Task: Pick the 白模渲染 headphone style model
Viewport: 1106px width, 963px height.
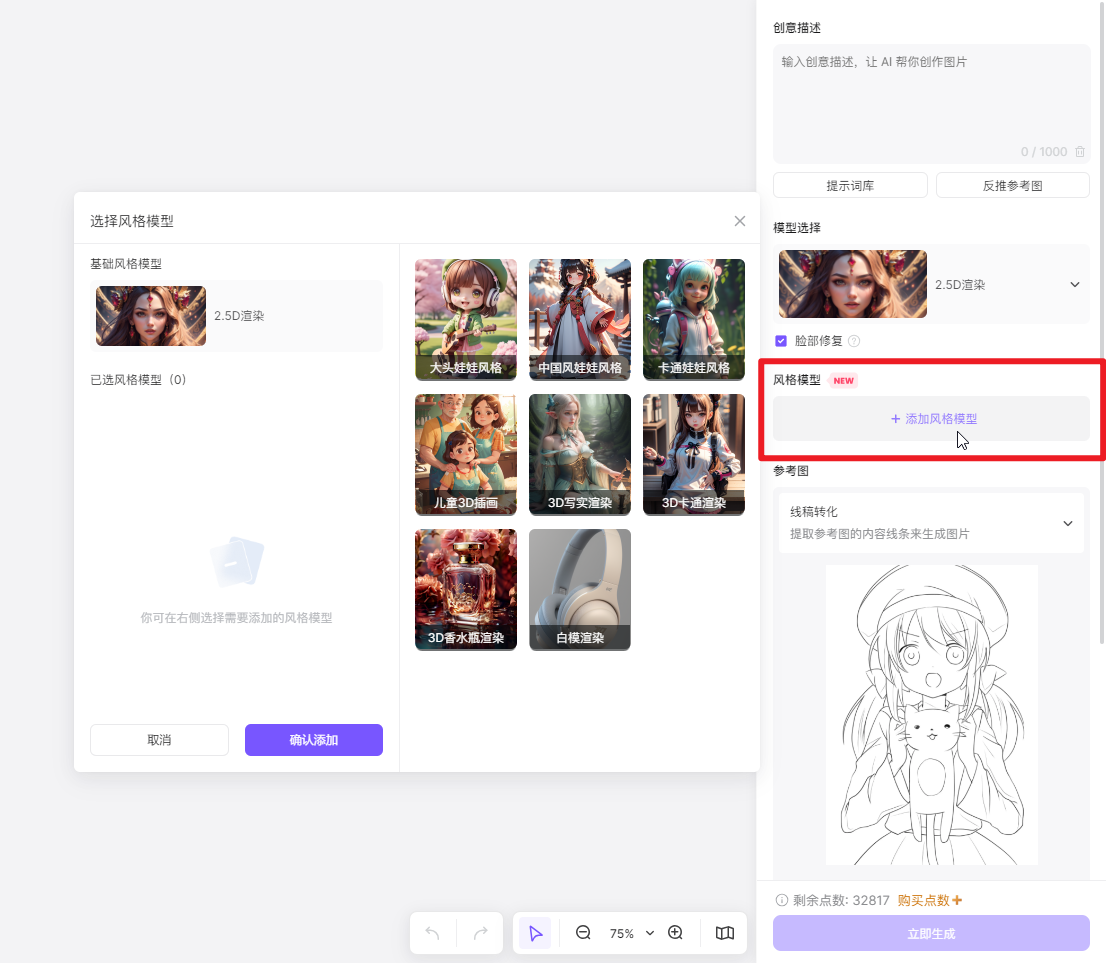Action: pos(580,590)
